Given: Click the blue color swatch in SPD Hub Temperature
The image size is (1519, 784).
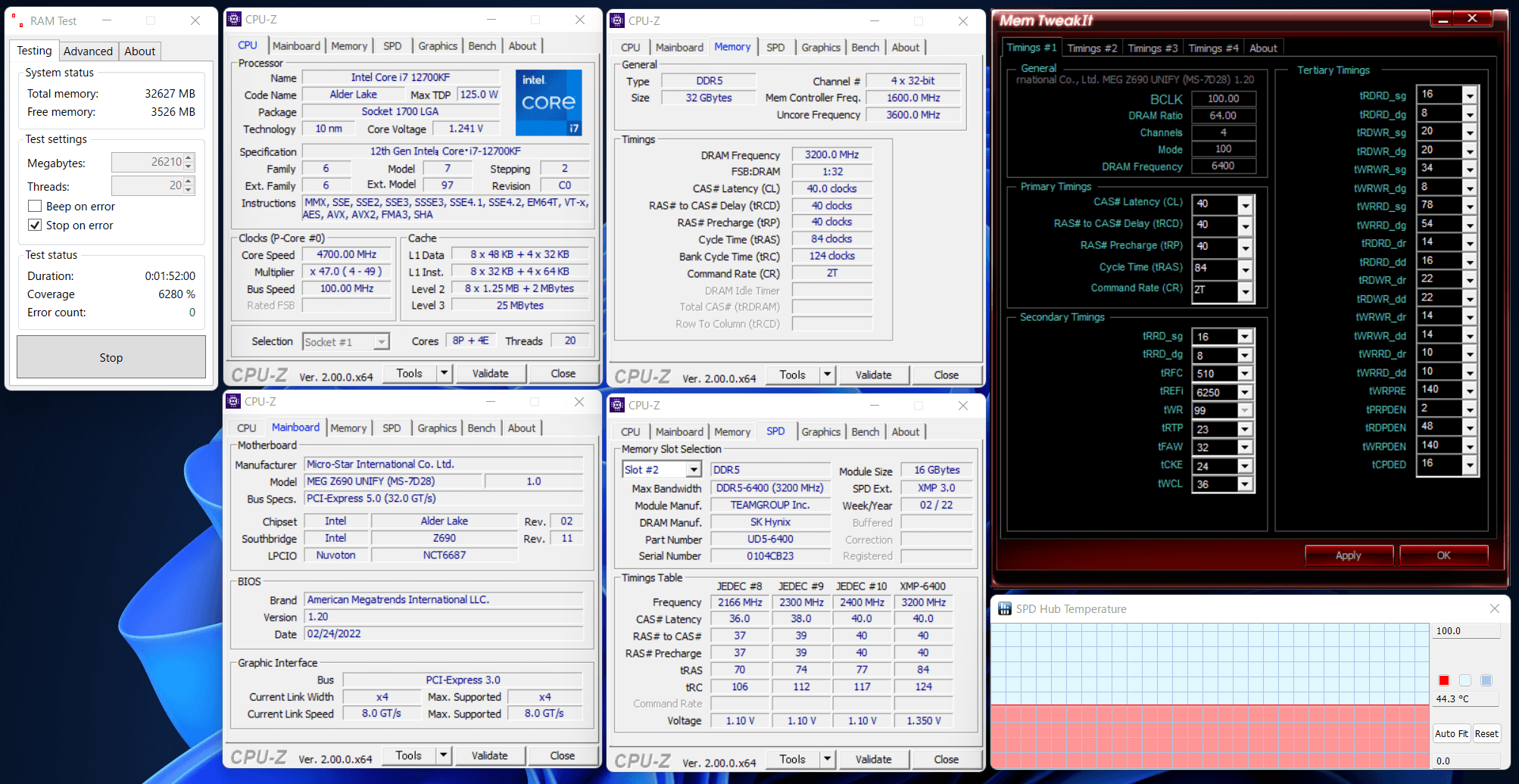Looking at the screenshot, I should click(x=1486, y=680).
